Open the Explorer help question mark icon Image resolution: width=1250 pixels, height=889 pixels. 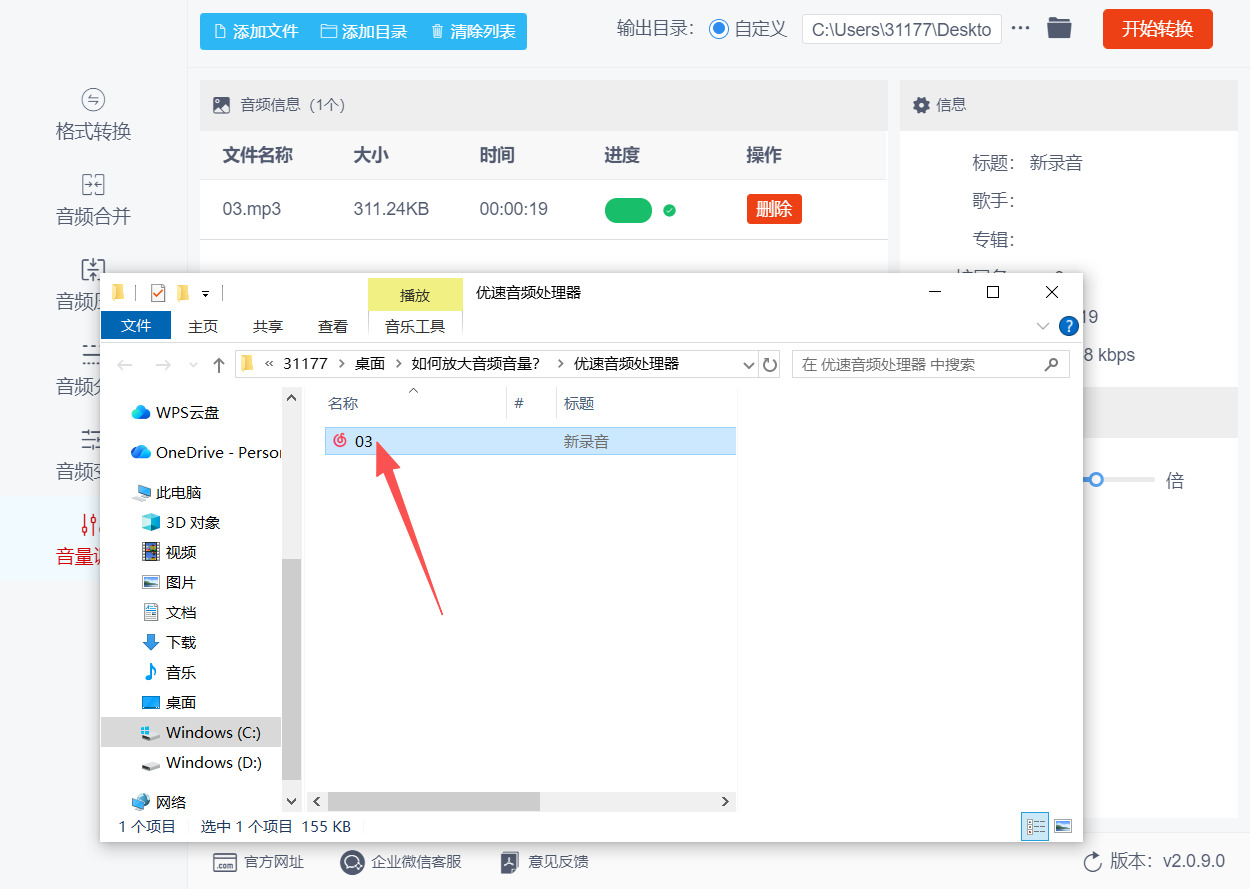tap(1067, 325)
